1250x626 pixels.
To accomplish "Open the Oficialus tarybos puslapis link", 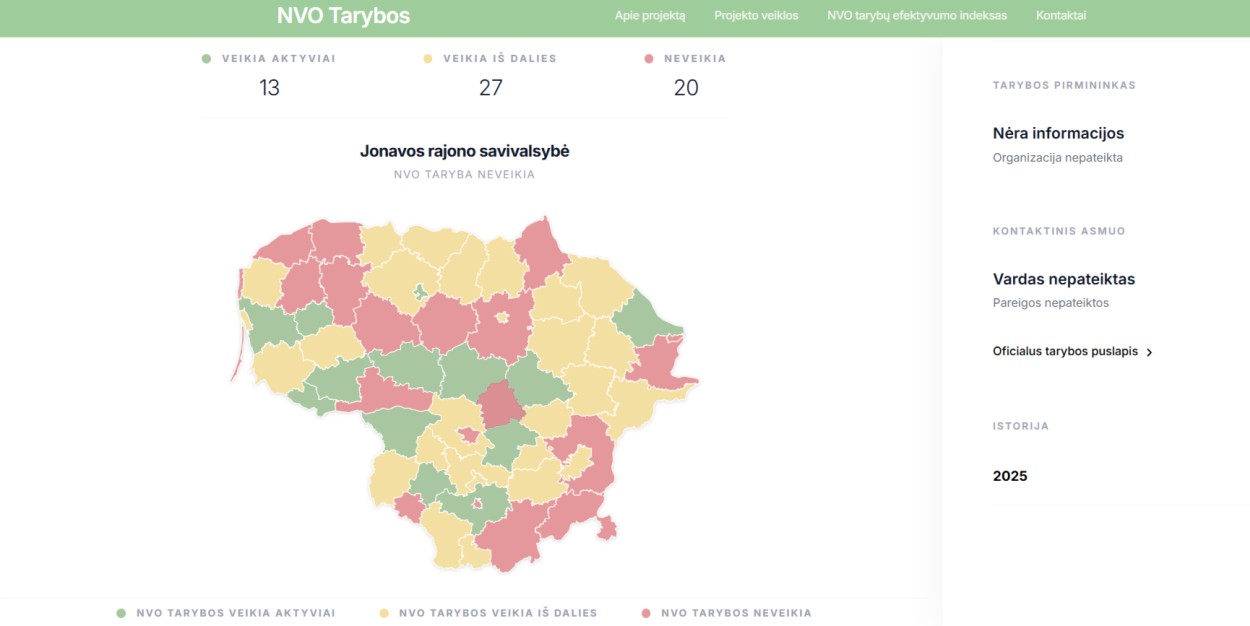I will pyautogui.click(x=1065, y=352).
